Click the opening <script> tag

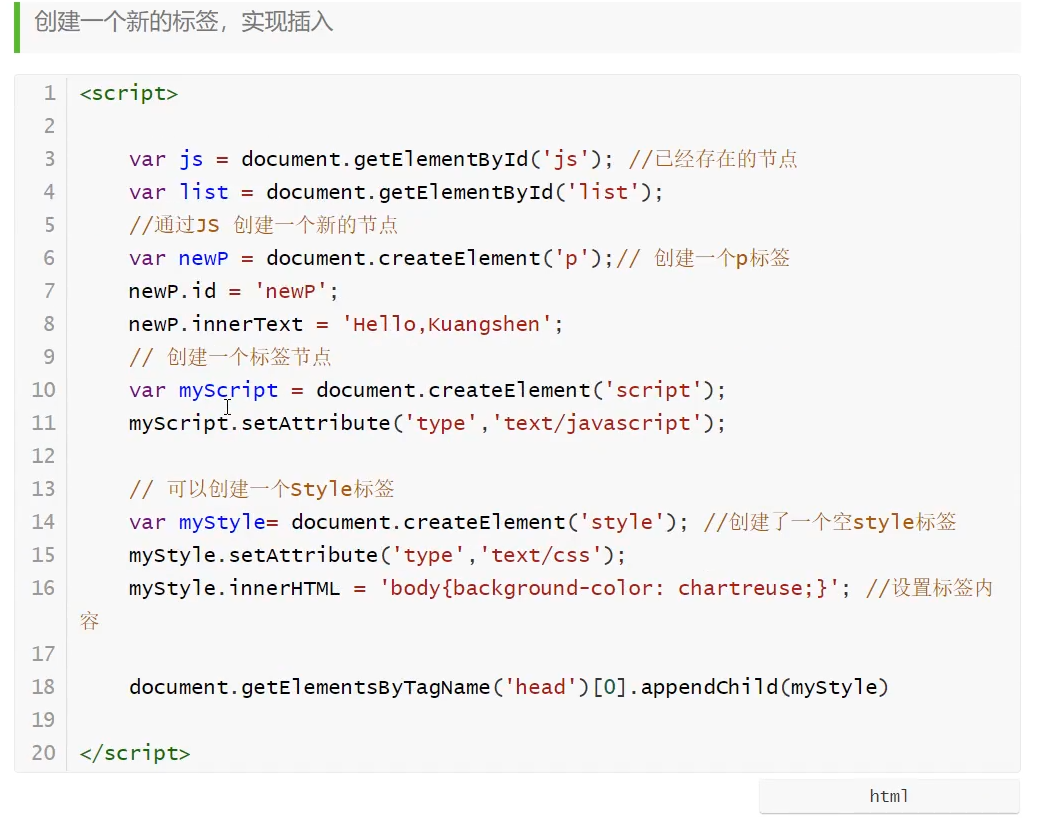coord(129,93)
